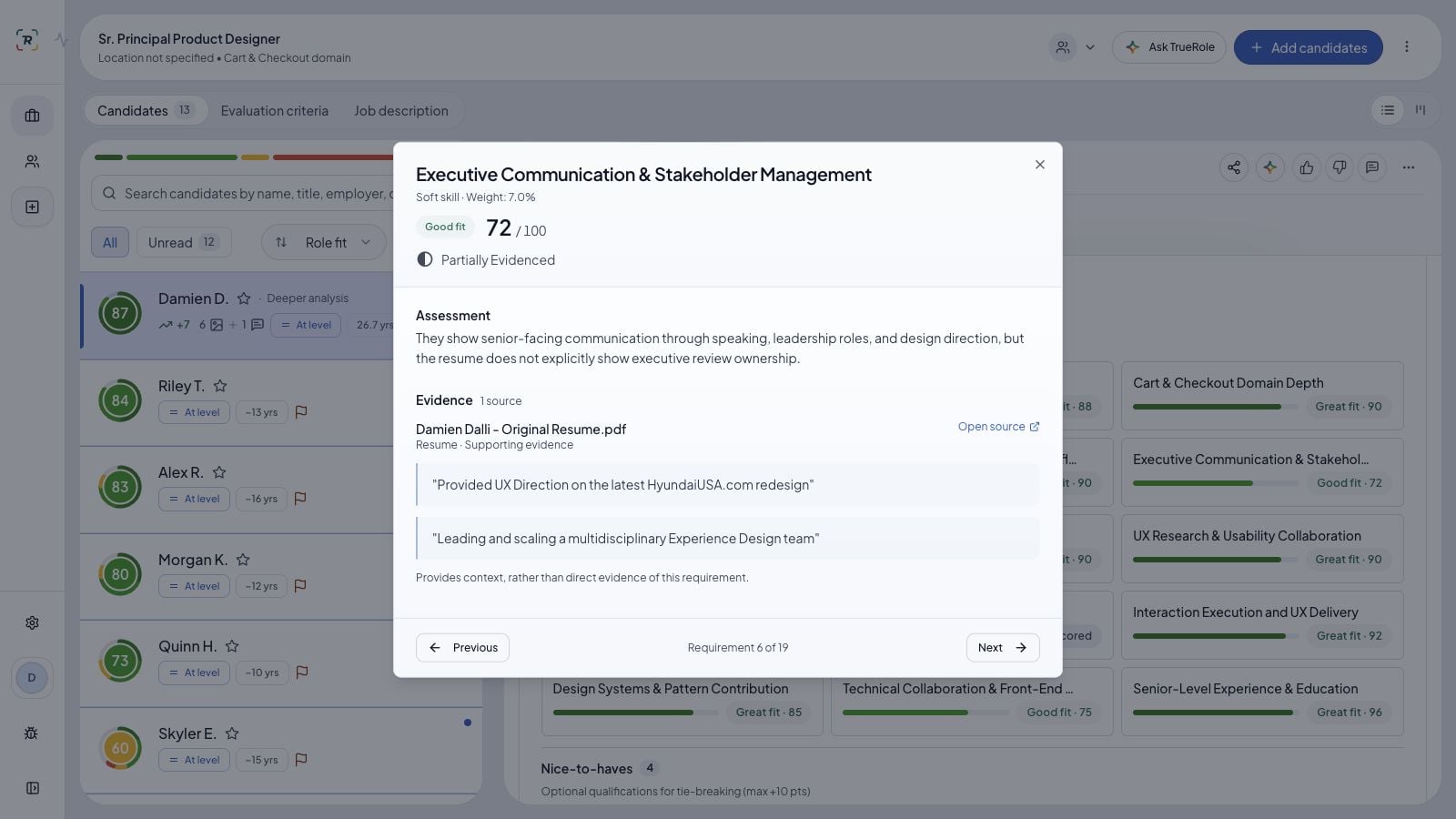Star candidate Damien D.
Image resolution: width=1456 pixels, height=819 pixels.
244,298
